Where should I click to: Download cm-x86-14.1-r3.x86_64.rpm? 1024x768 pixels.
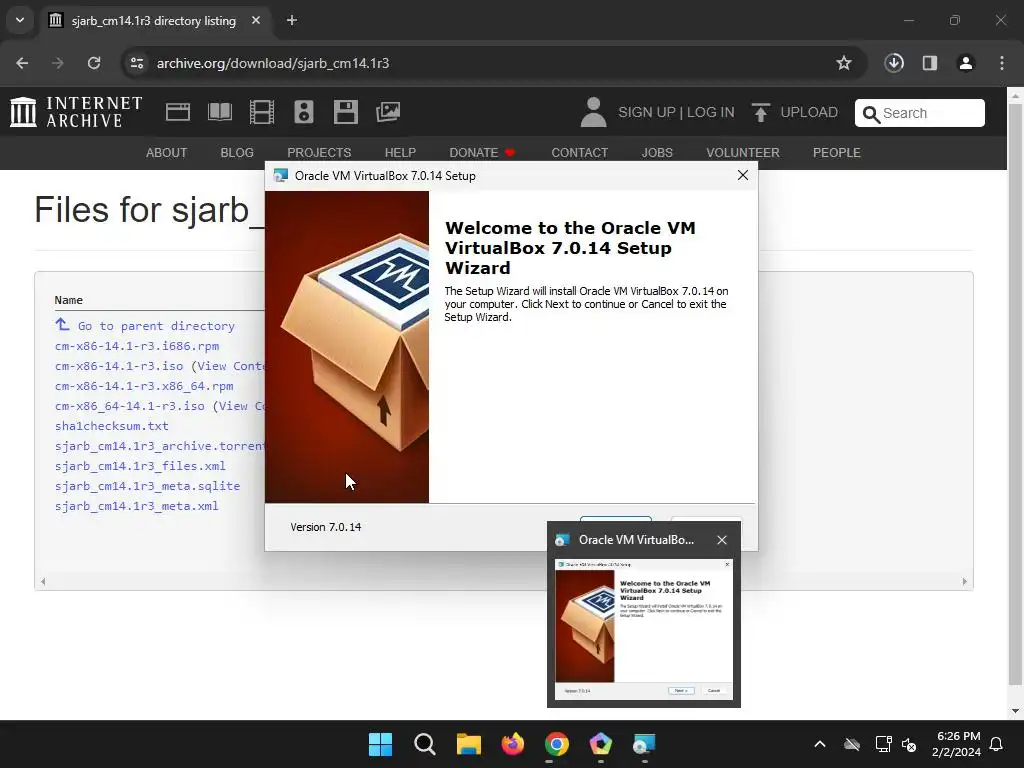pyautogui.click(x=144, y=386)
